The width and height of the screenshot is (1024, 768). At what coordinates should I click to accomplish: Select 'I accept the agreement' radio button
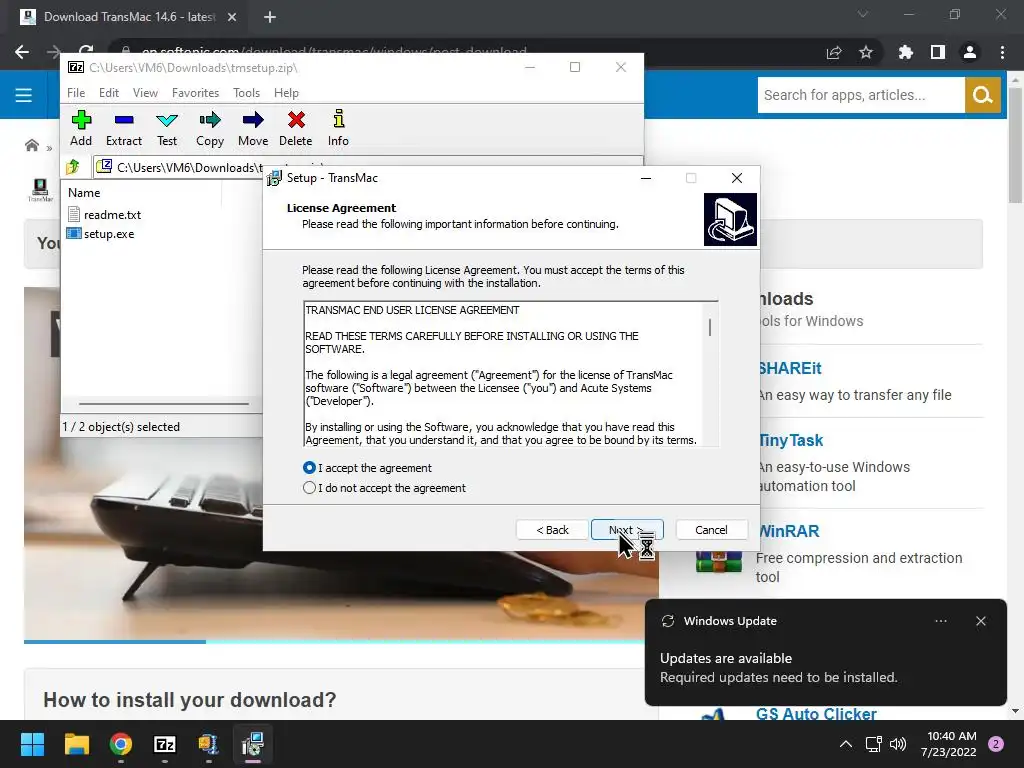pos(310,468)
